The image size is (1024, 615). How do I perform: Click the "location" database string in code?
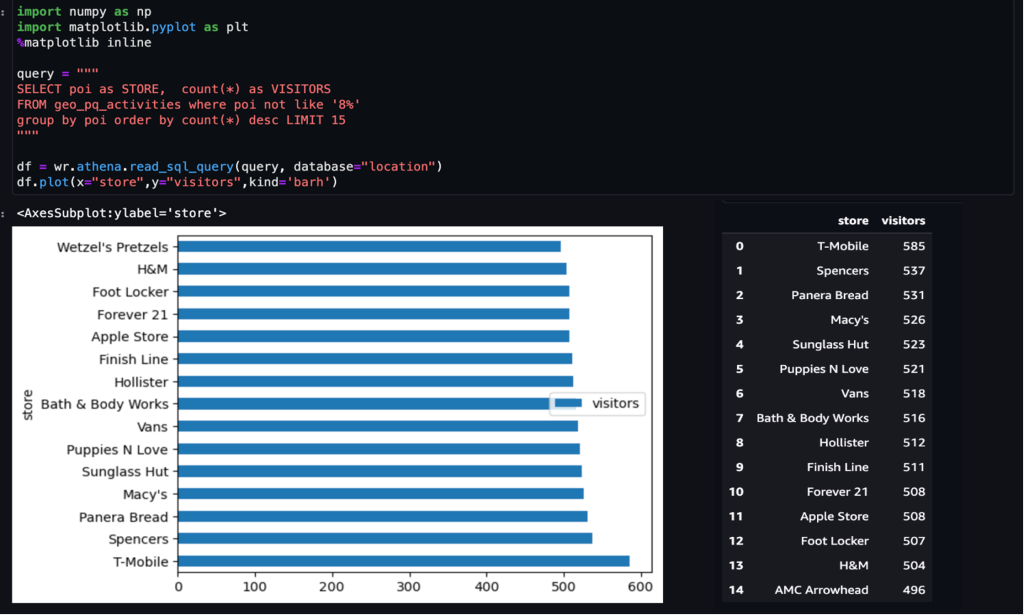click(398, 166)
